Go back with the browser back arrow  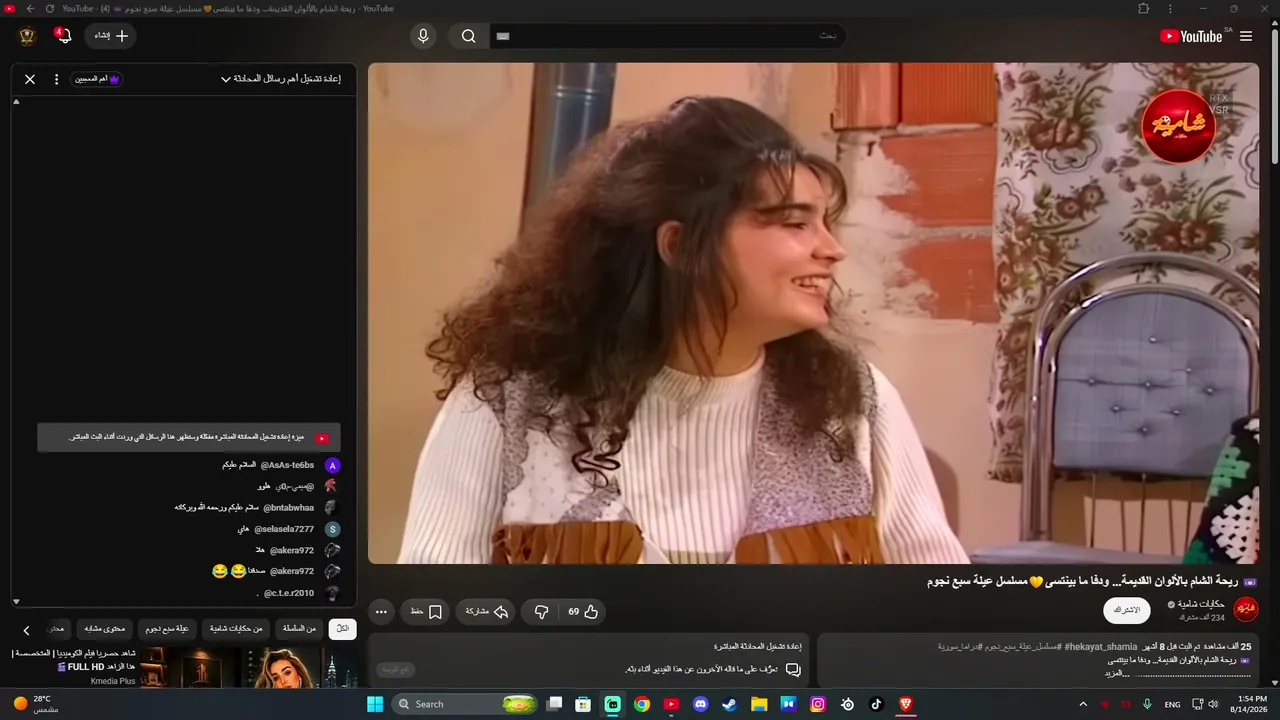pyautogui.click(x=30, y=9)
